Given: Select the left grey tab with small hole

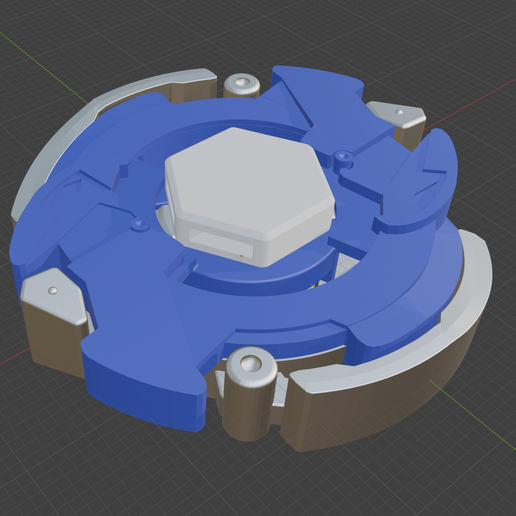Looking at the screenshot, I should 53,297.
